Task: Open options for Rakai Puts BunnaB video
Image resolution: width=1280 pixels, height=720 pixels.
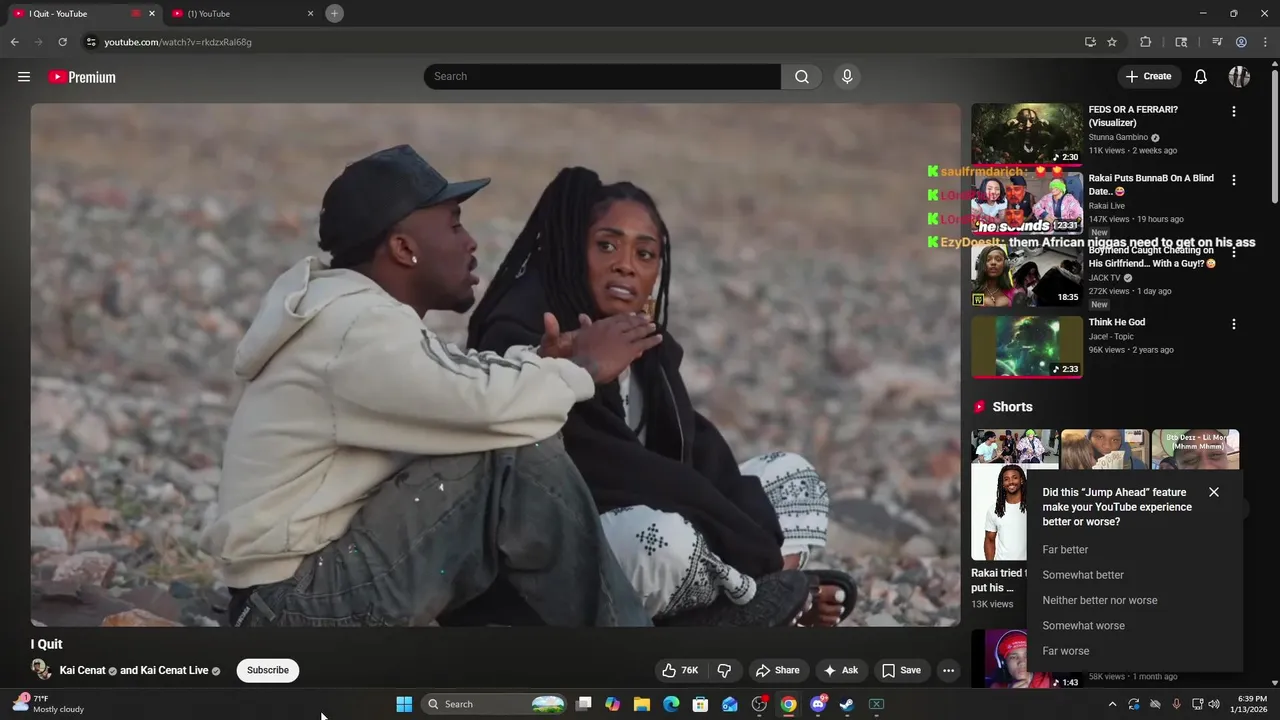Action: 1233,180
